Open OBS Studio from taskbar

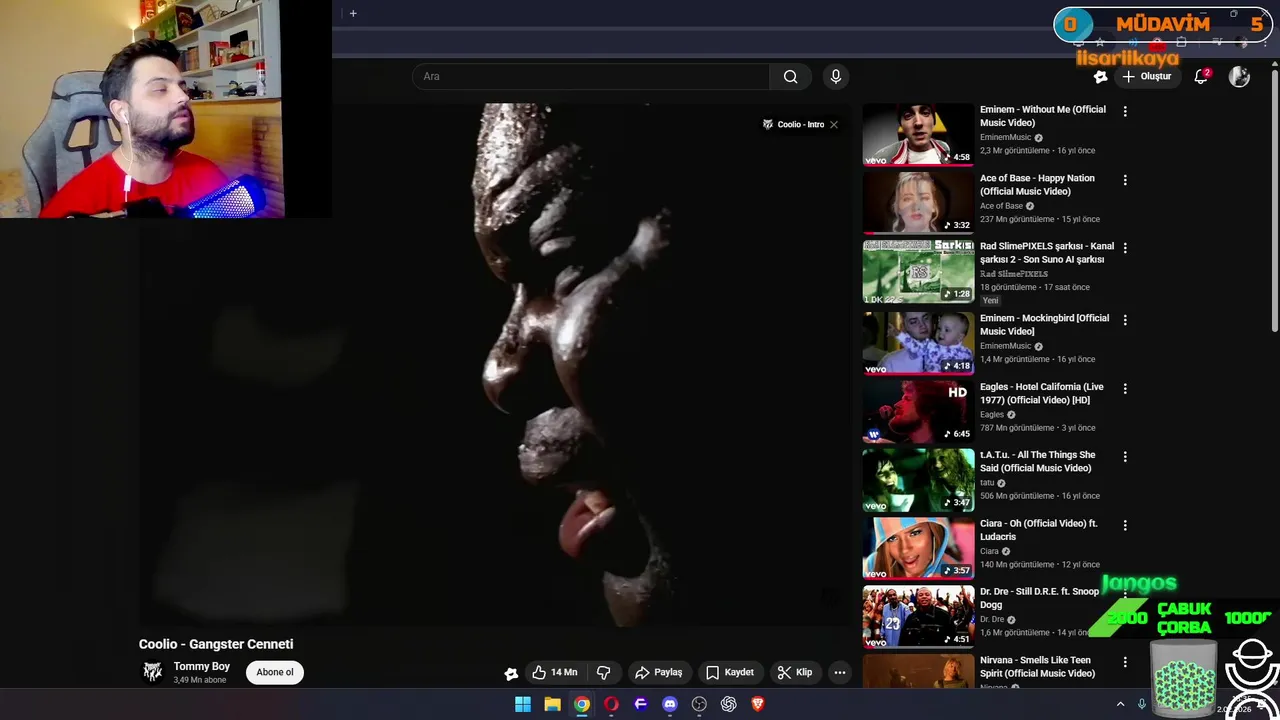coord(699,704)
